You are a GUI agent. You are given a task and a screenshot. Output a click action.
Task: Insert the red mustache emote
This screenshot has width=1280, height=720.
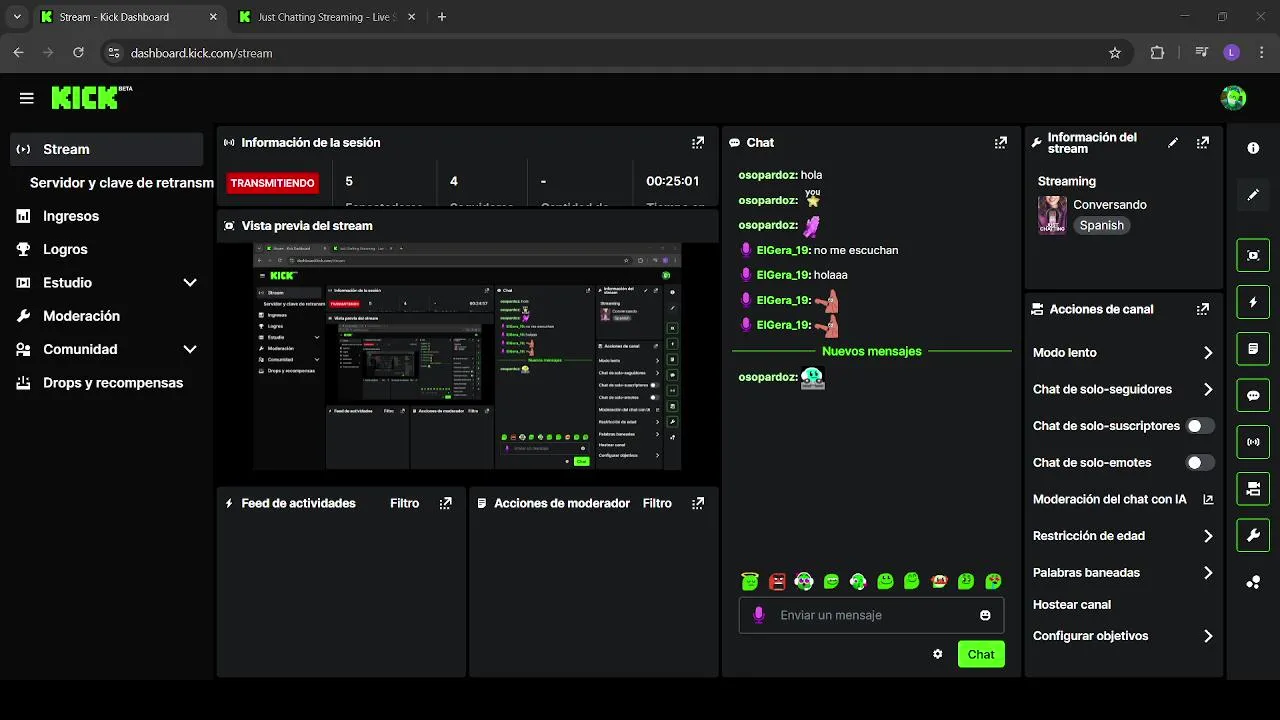coord(939,581)
